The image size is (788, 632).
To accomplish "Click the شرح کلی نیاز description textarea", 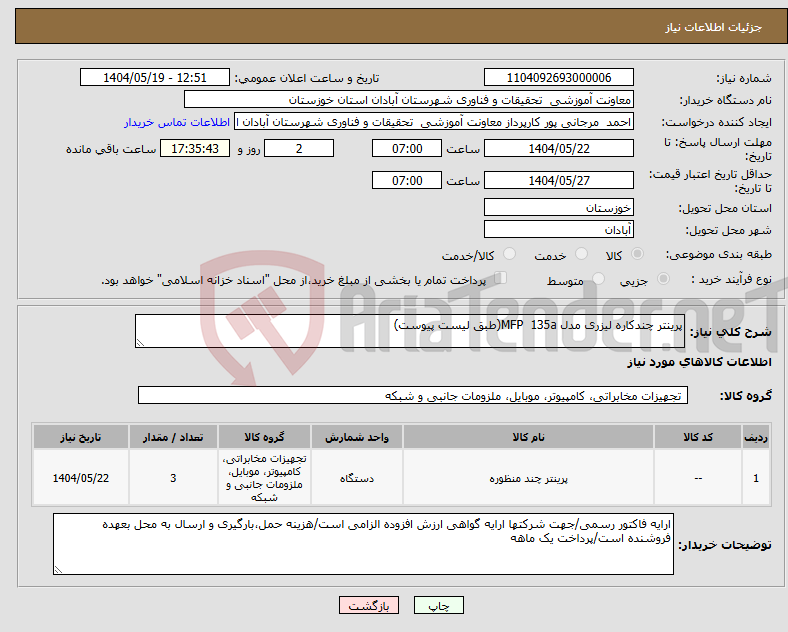I will pos(410,331).
